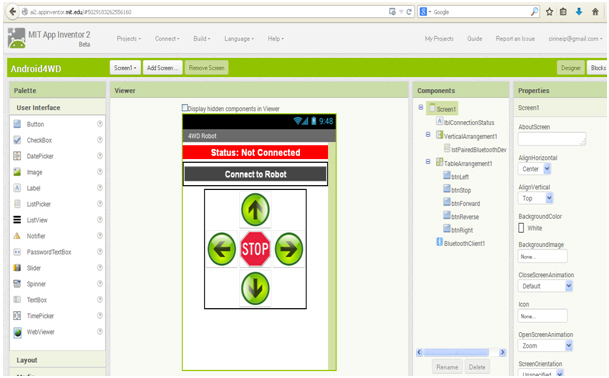Open help for Button component
The width and height of the screenshot is (609, 378).
pos(100,124)
